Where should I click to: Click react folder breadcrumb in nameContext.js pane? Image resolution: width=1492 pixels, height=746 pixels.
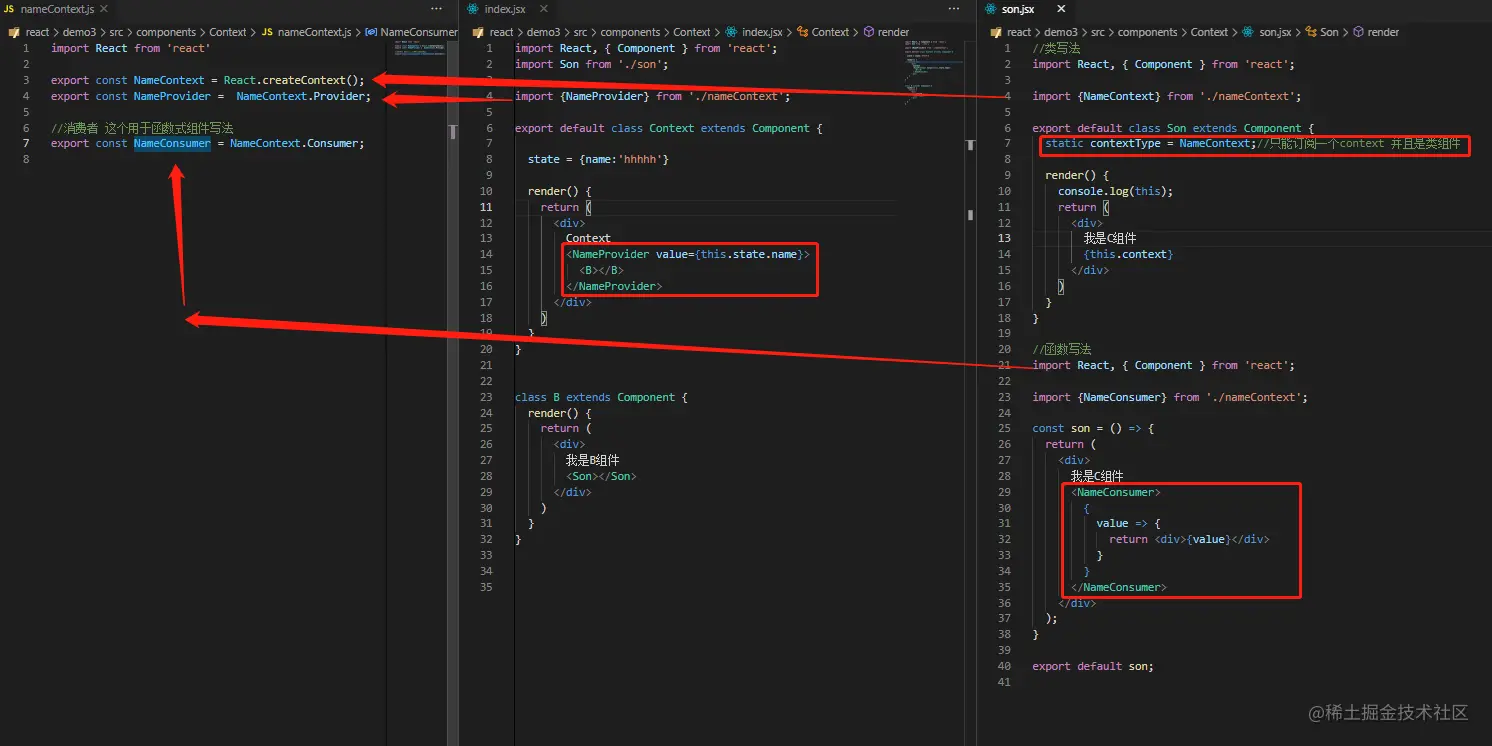click(37, 32)
